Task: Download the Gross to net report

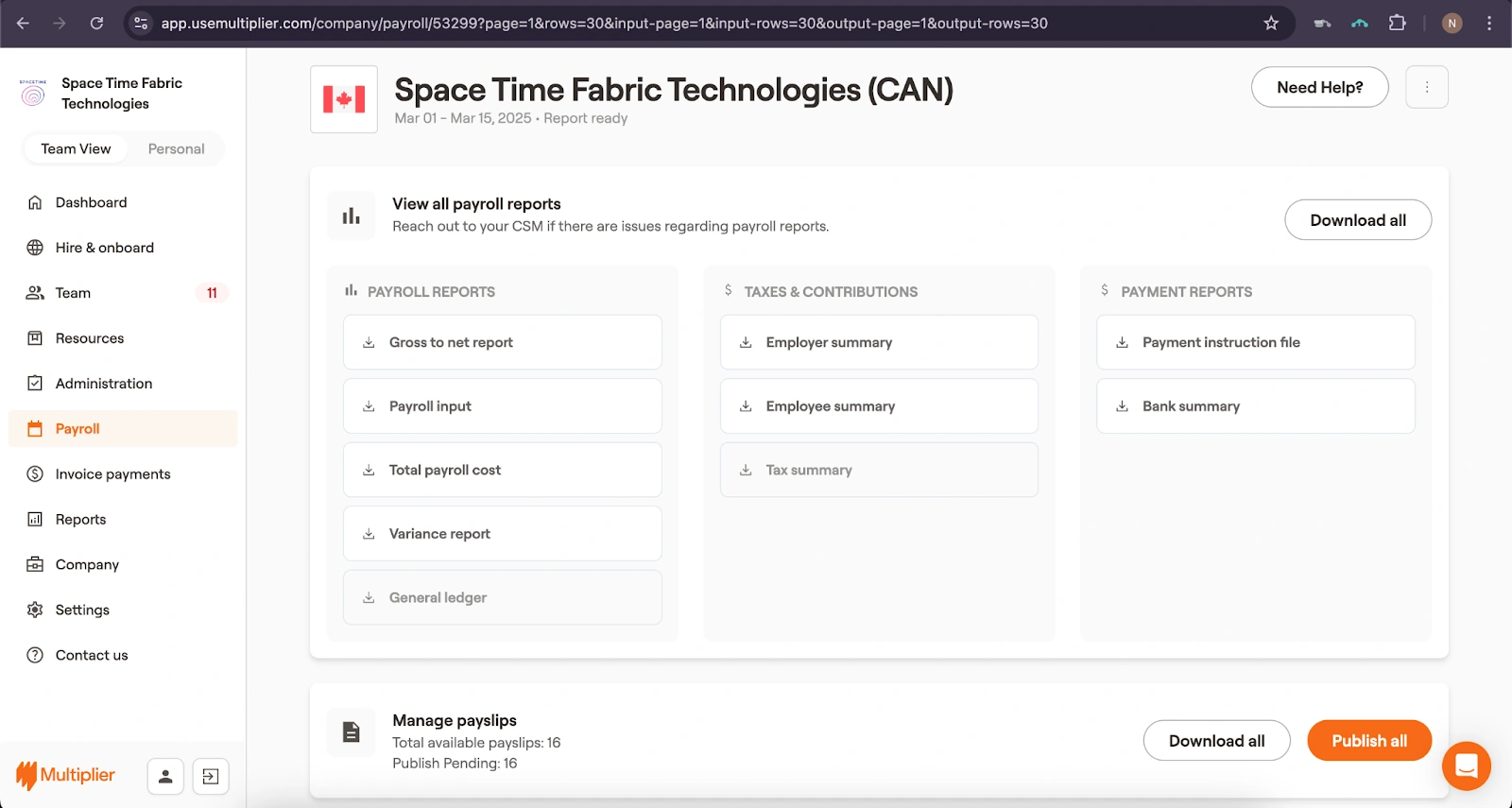Action: coord(503,342)
